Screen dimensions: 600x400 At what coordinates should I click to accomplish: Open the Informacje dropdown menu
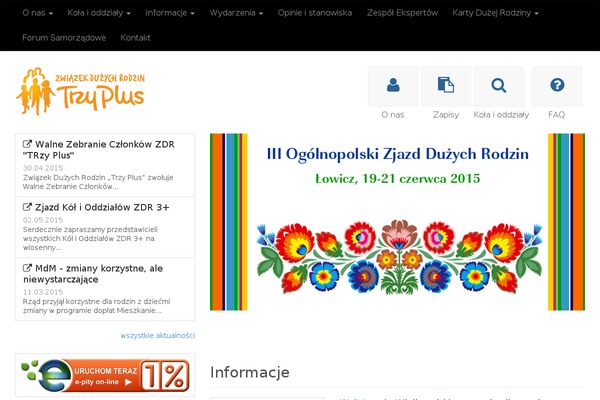tap(170, 13)
